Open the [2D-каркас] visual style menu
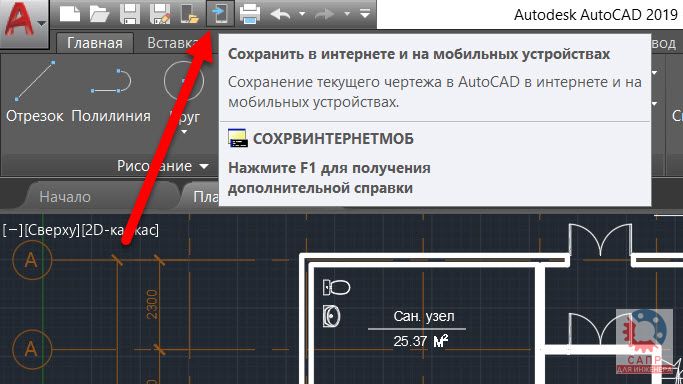Viewport: 683px width, 384px height. [x=120, y=230]
